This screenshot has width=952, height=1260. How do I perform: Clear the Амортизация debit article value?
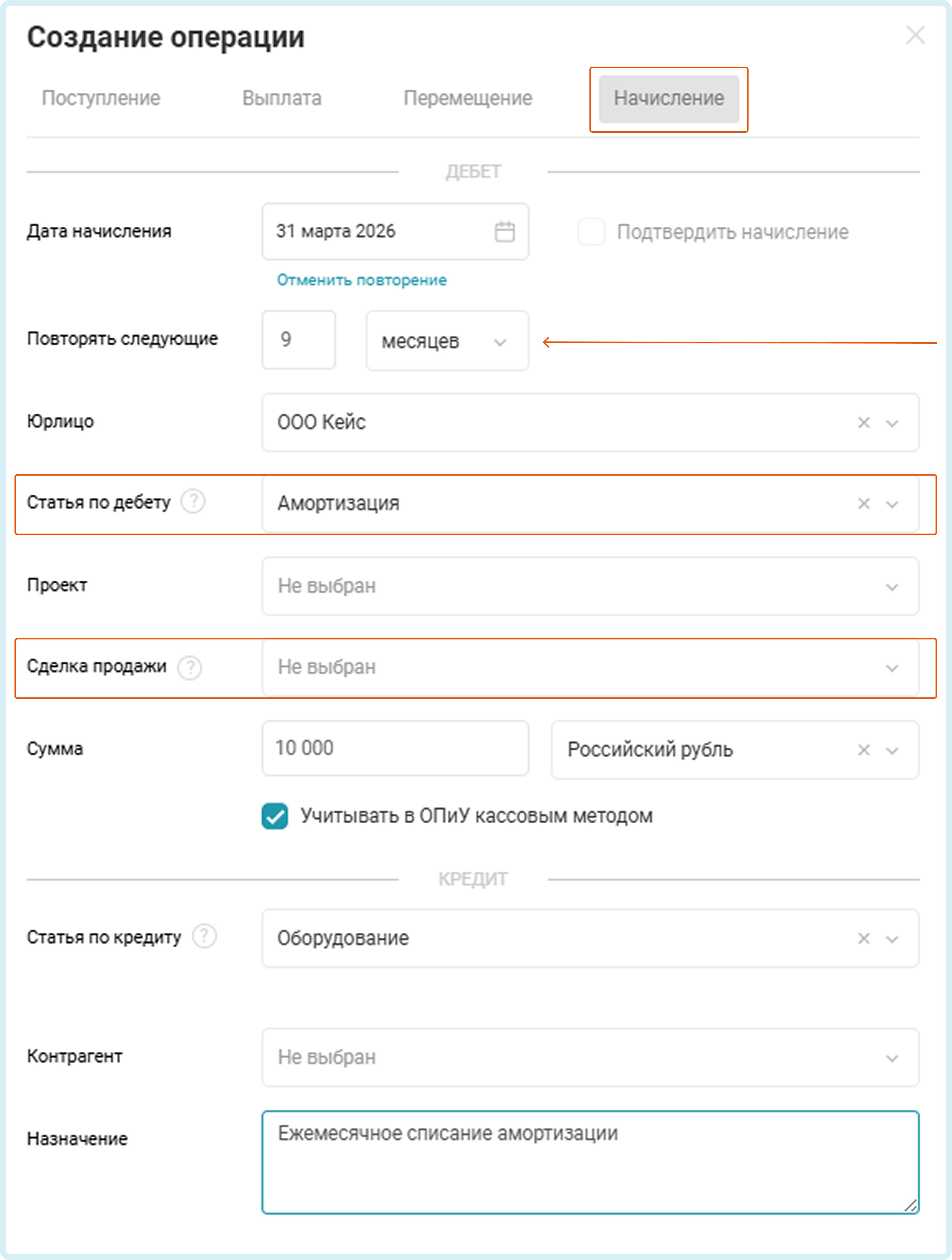864,504
